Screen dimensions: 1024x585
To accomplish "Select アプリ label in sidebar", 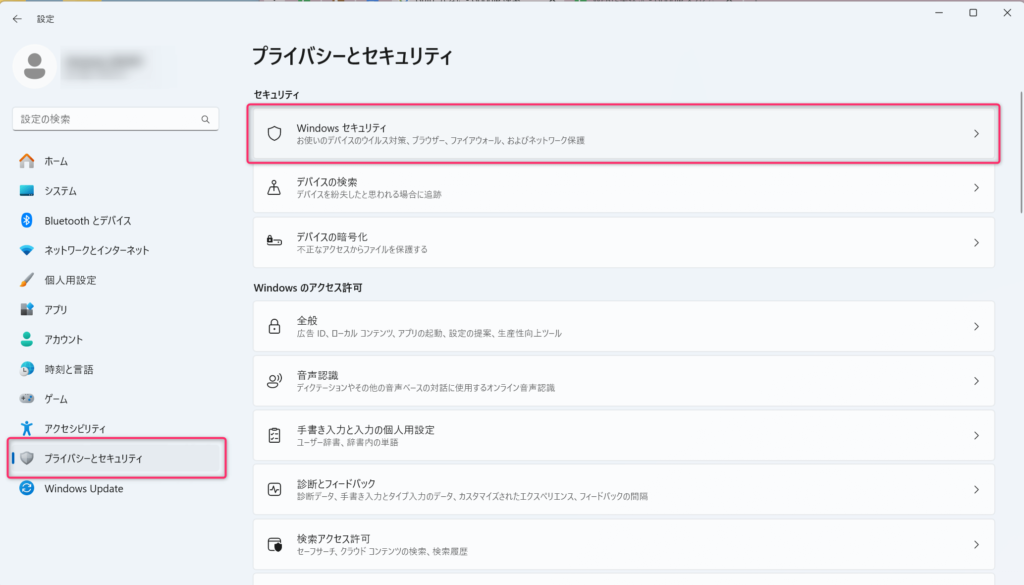I will pos(56,309).
